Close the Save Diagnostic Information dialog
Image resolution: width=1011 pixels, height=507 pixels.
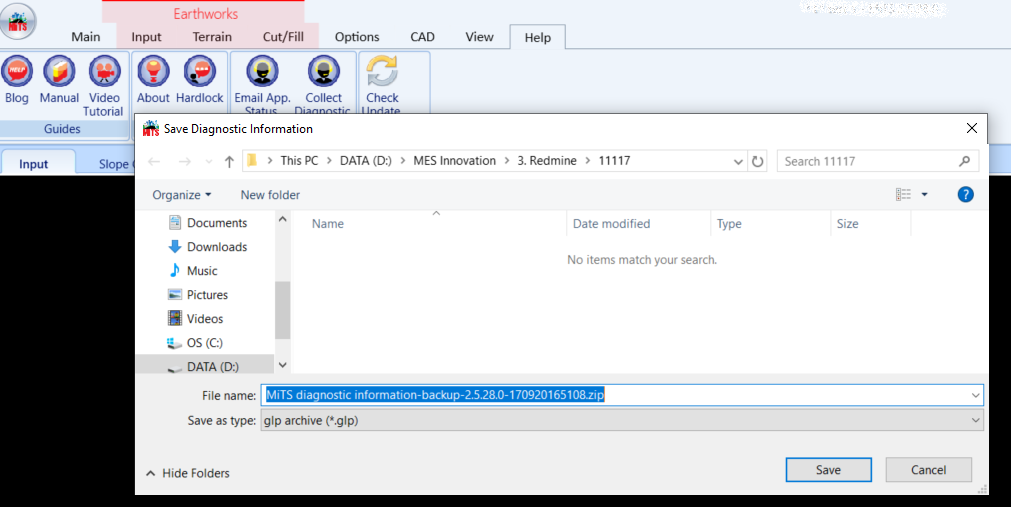point(972,128)
